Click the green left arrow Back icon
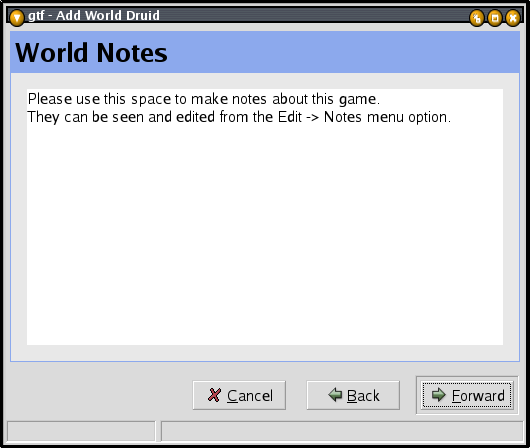 (335, 395)
